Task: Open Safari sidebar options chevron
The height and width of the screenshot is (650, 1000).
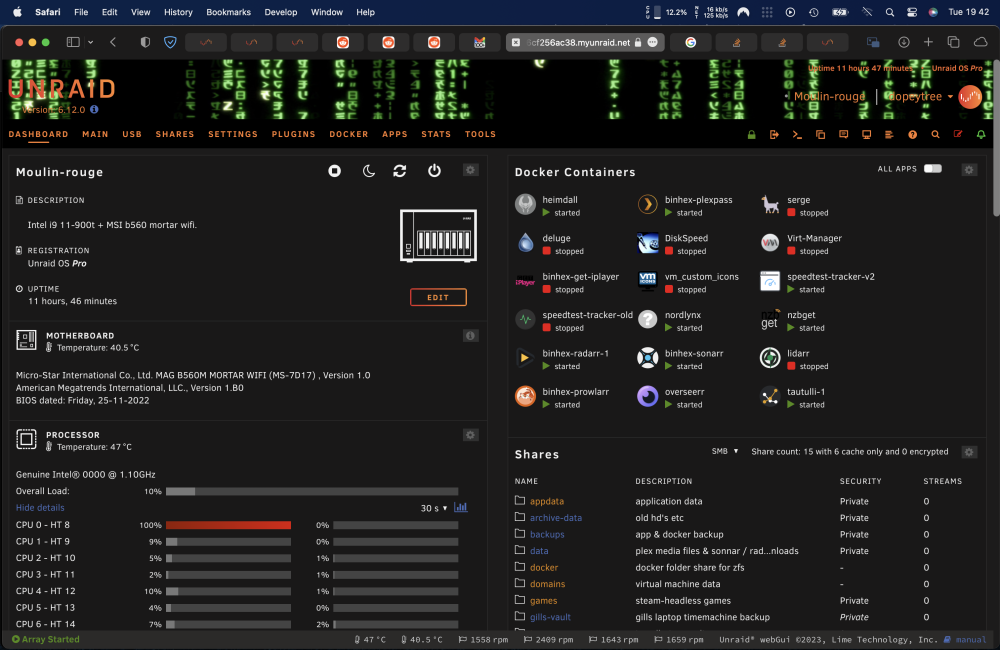Action: click(x=91, y=42)
